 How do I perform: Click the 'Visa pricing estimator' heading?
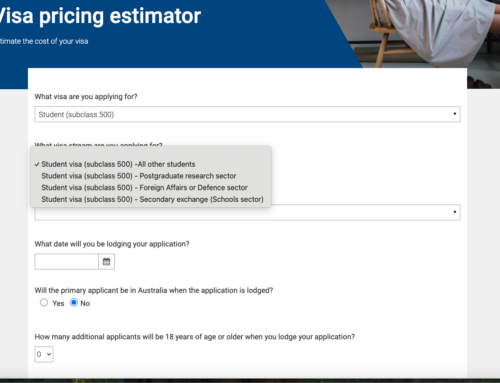click(100, 16)
